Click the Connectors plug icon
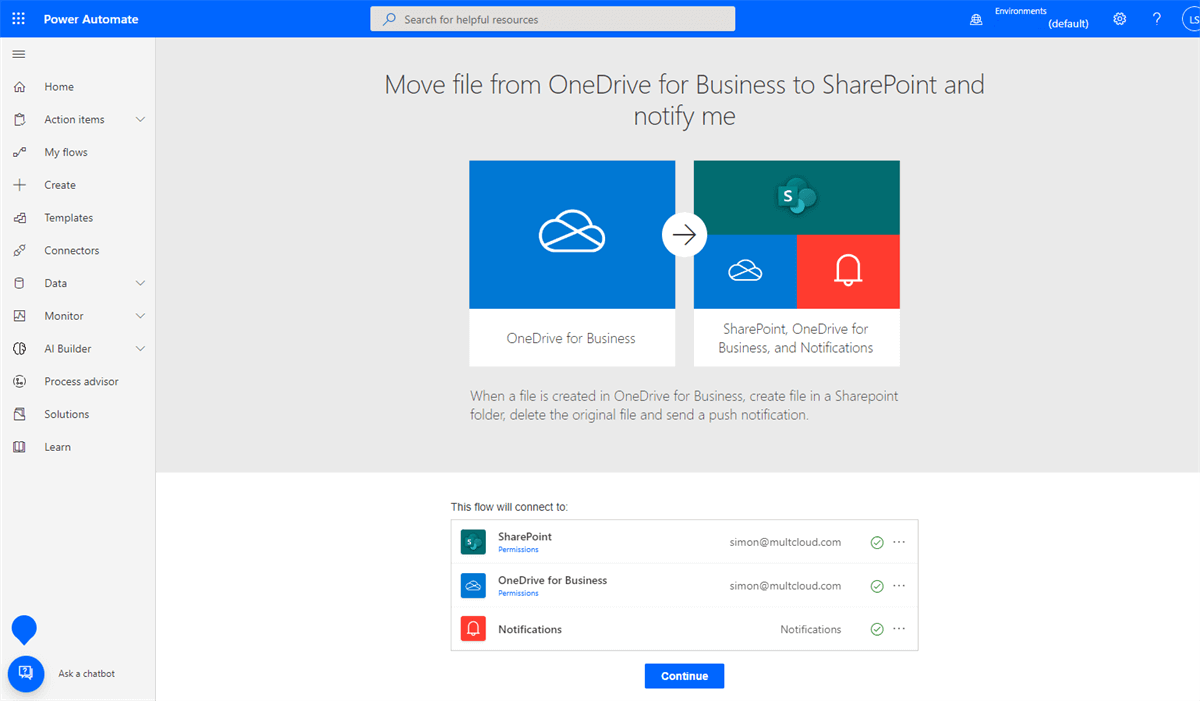1200x701 pixels. [20, 251]
